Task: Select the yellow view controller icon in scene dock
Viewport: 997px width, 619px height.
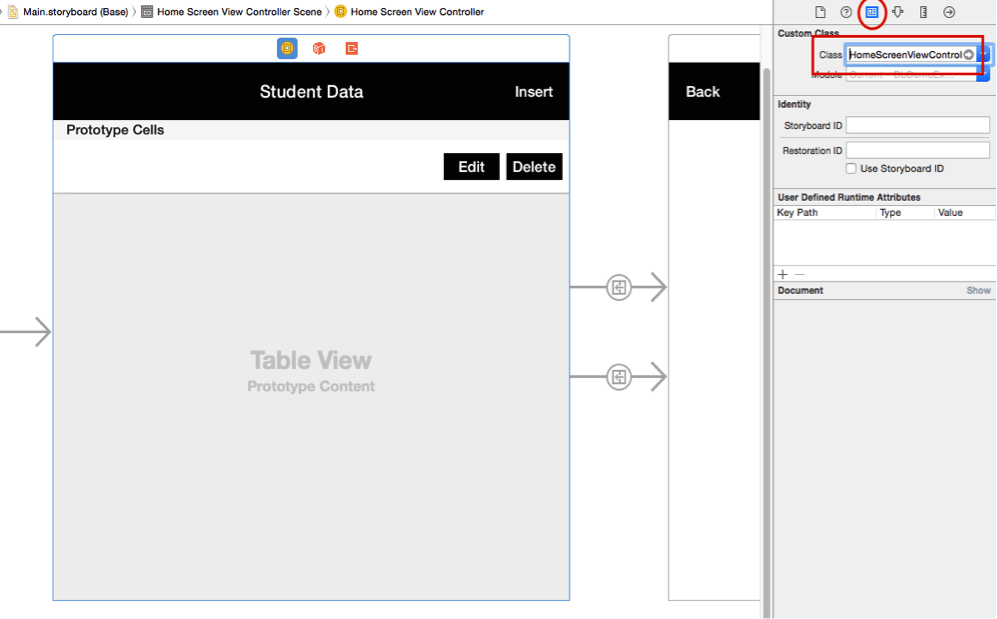Action: [287, 48]
